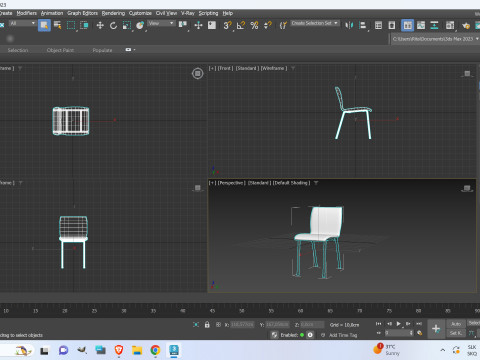
Task: Open Perspective Default Shading menu
Action: (292, 183)
